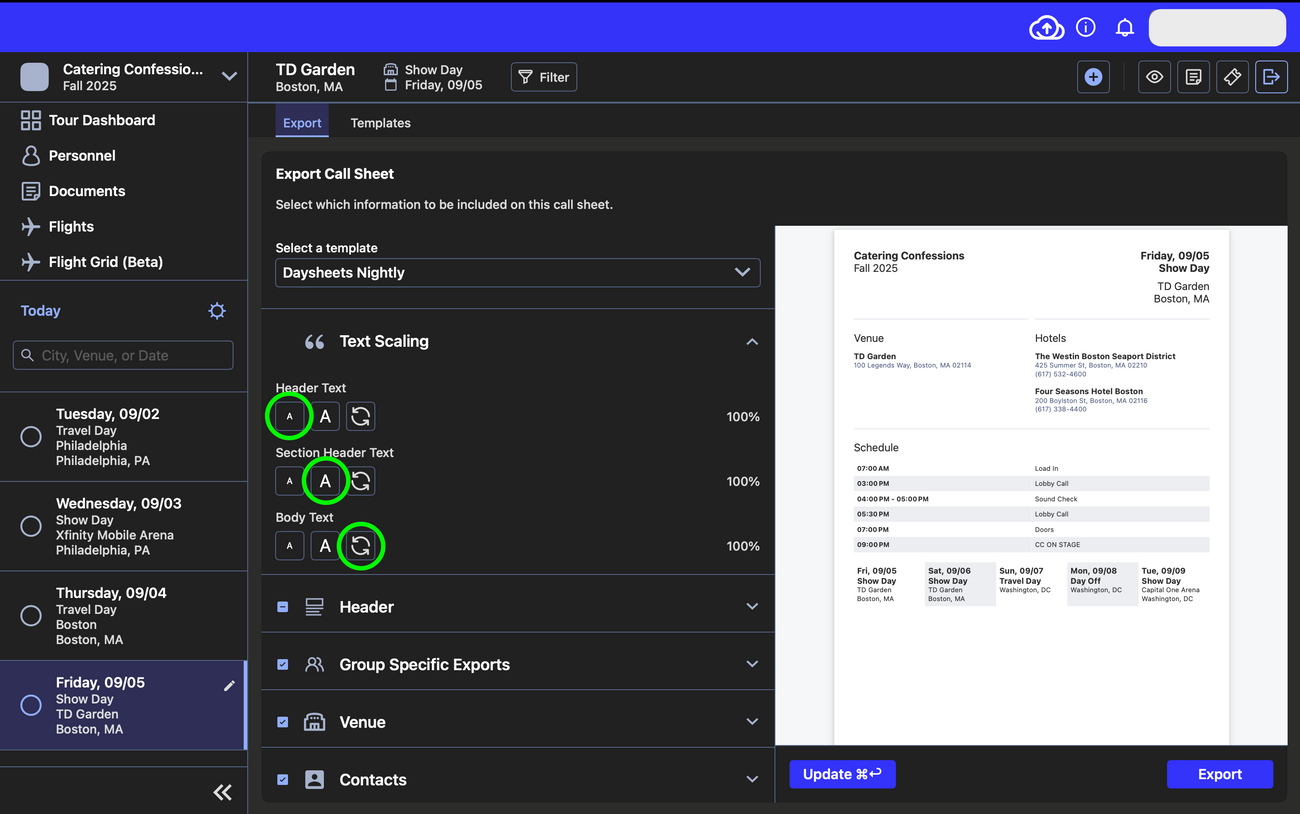This screenshot has width=1300, height=814.
Task: Click Header Text 100% value
Action: [743, 417]
